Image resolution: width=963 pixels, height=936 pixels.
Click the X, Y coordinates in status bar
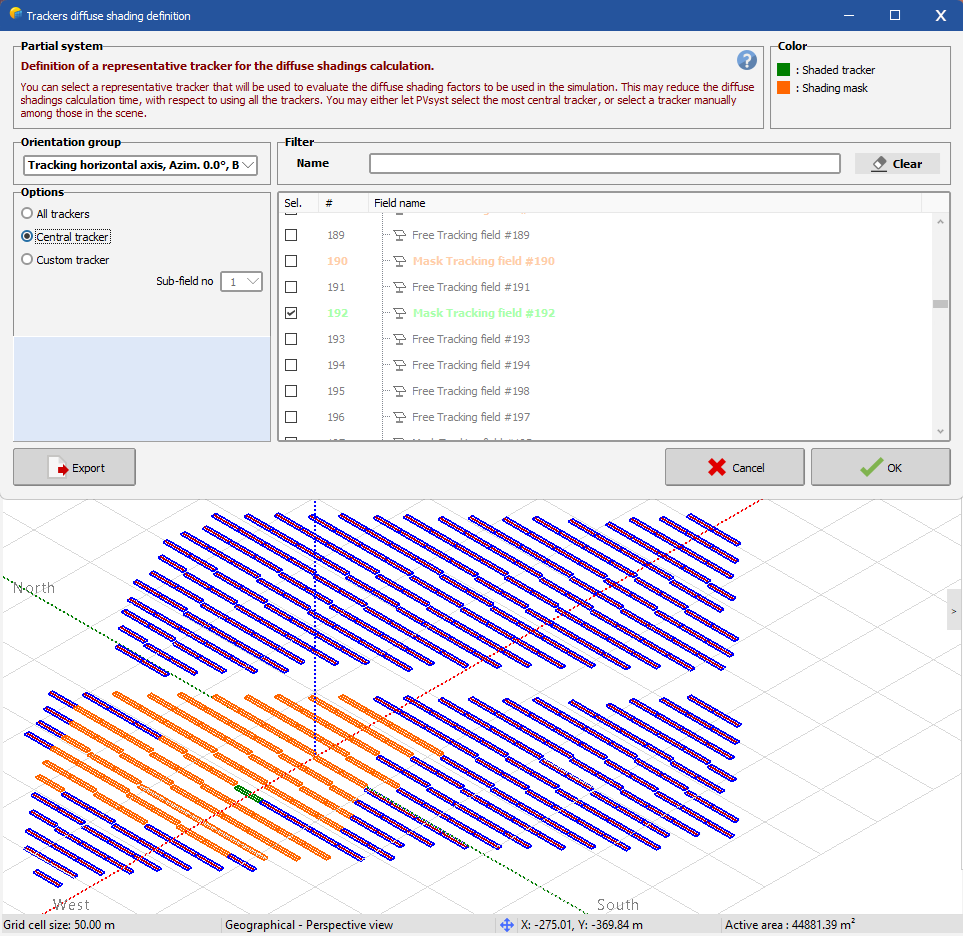point(582,924)
